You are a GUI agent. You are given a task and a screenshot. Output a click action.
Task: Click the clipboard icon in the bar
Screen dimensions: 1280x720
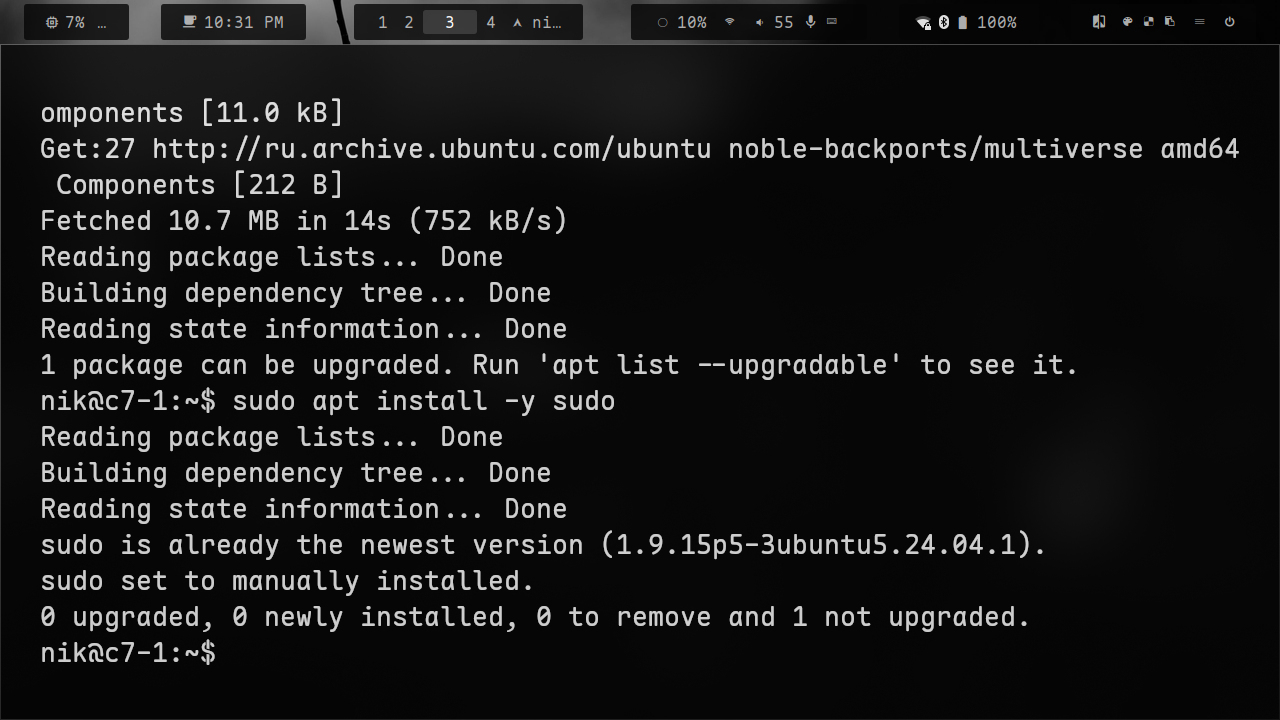pyautogui.click(x=1169, y=22)
